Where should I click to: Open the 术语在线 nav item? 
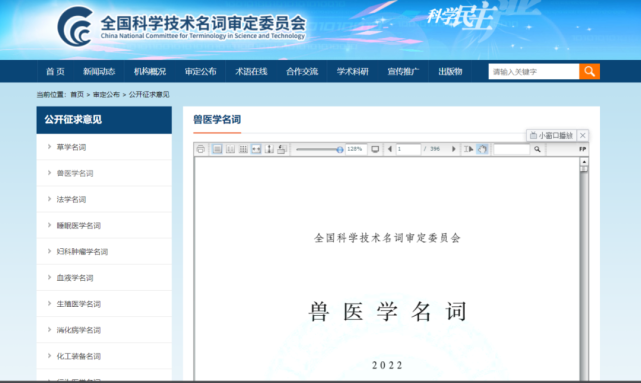[251, 72]
